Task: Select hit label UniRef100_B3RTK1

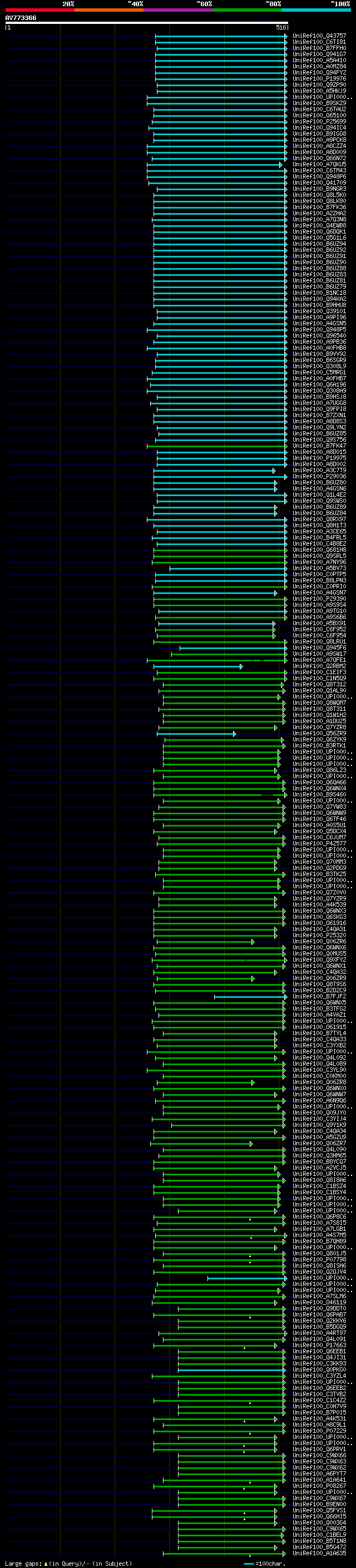Action: (319, 746)
